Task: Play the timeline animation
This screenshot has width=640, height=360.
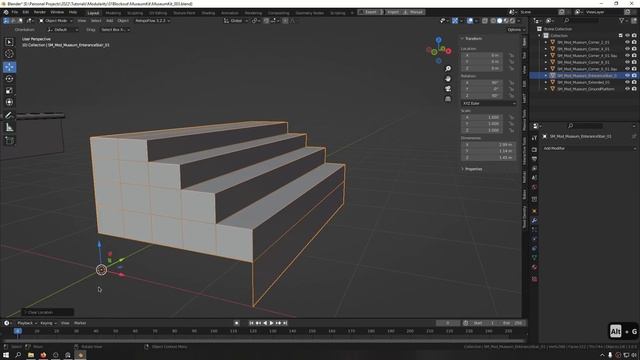Action: [x=271, y=323]
